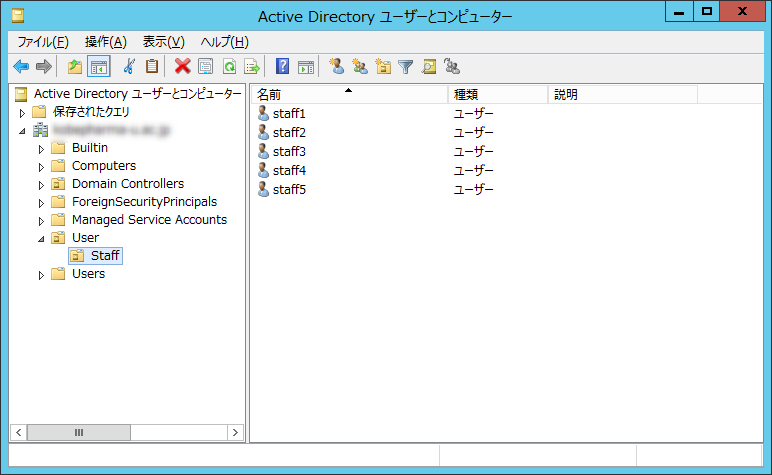Image resolution: width=772 pixels, height=475 pixels.
Task: Create a new group with toolbar icon
Action: pos(360,66)
